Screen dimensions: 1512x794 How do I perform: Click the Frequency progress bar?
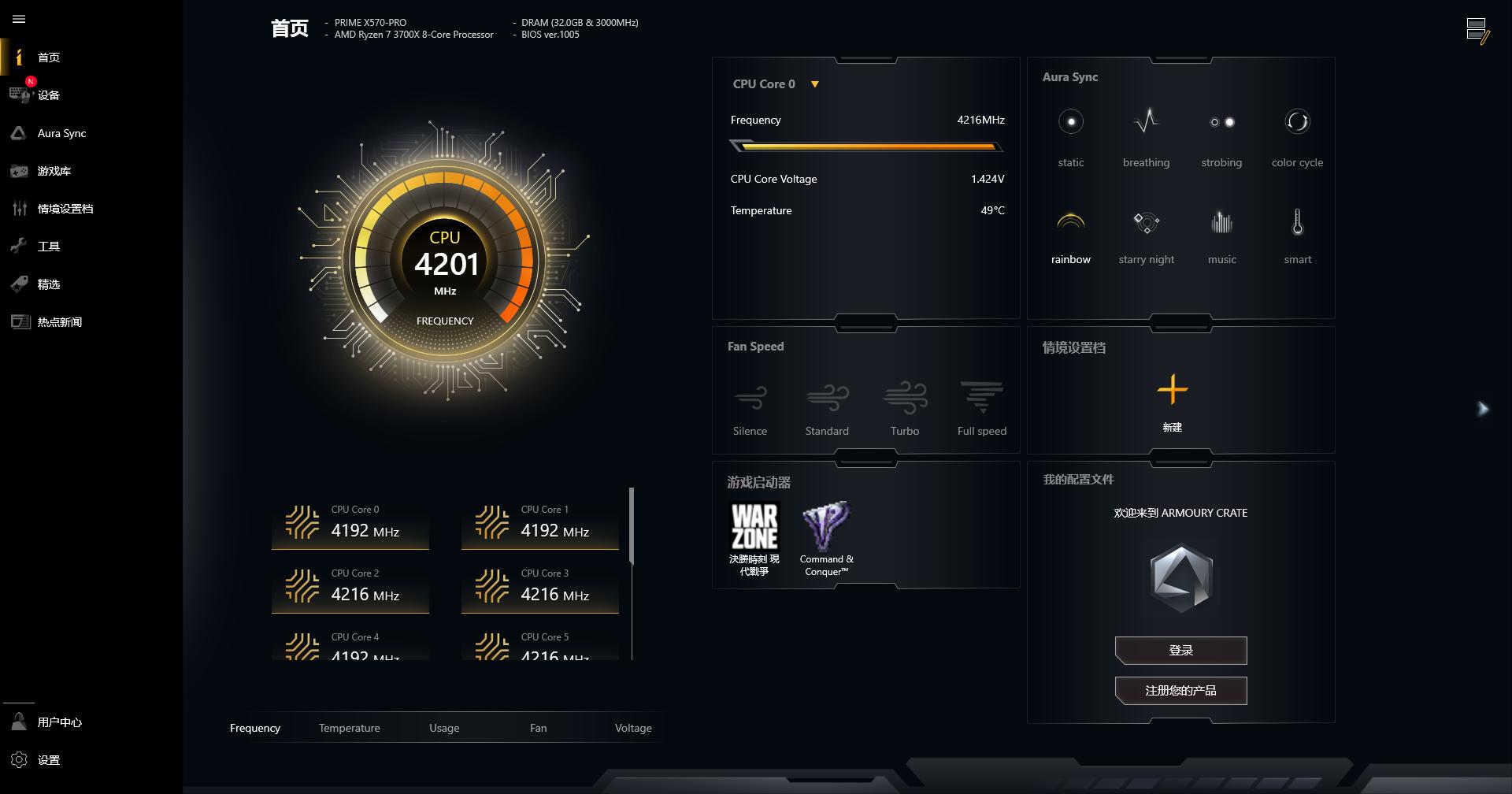pyautogui.click(x=866, y=147)
